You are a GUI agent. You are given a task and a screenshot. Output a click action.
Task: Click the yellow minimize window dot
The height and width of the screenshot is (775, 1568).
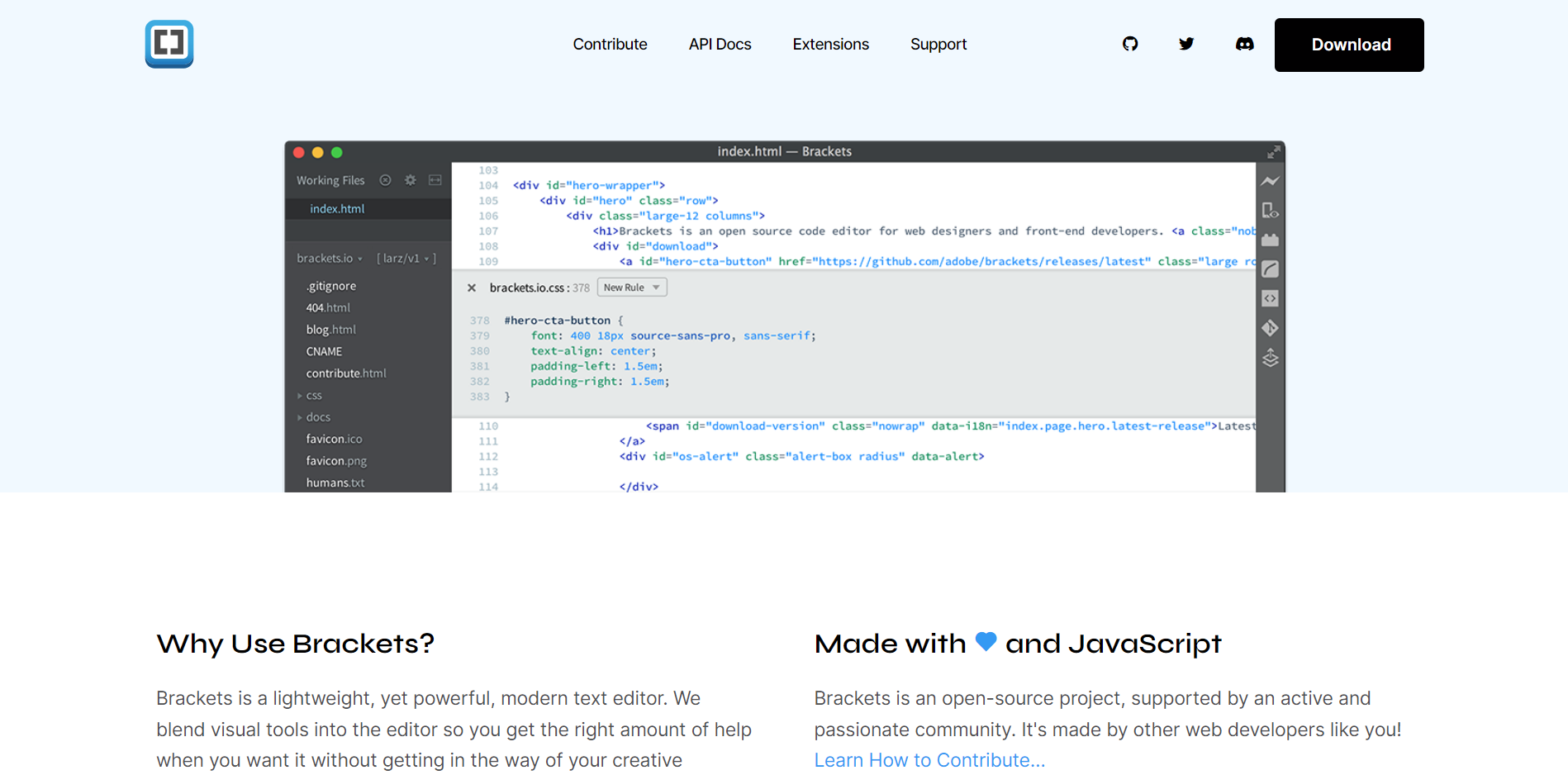318,152
